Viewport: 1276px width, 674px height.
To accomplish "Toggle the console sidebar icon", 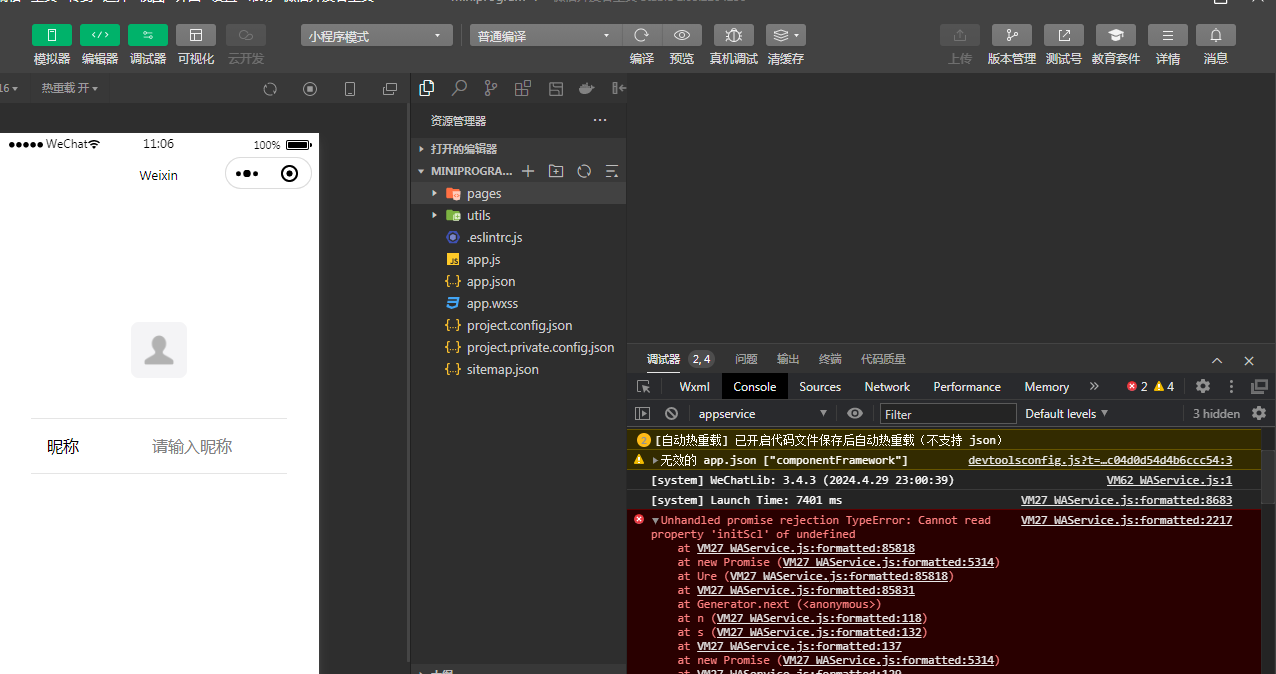I will (643, 413).
